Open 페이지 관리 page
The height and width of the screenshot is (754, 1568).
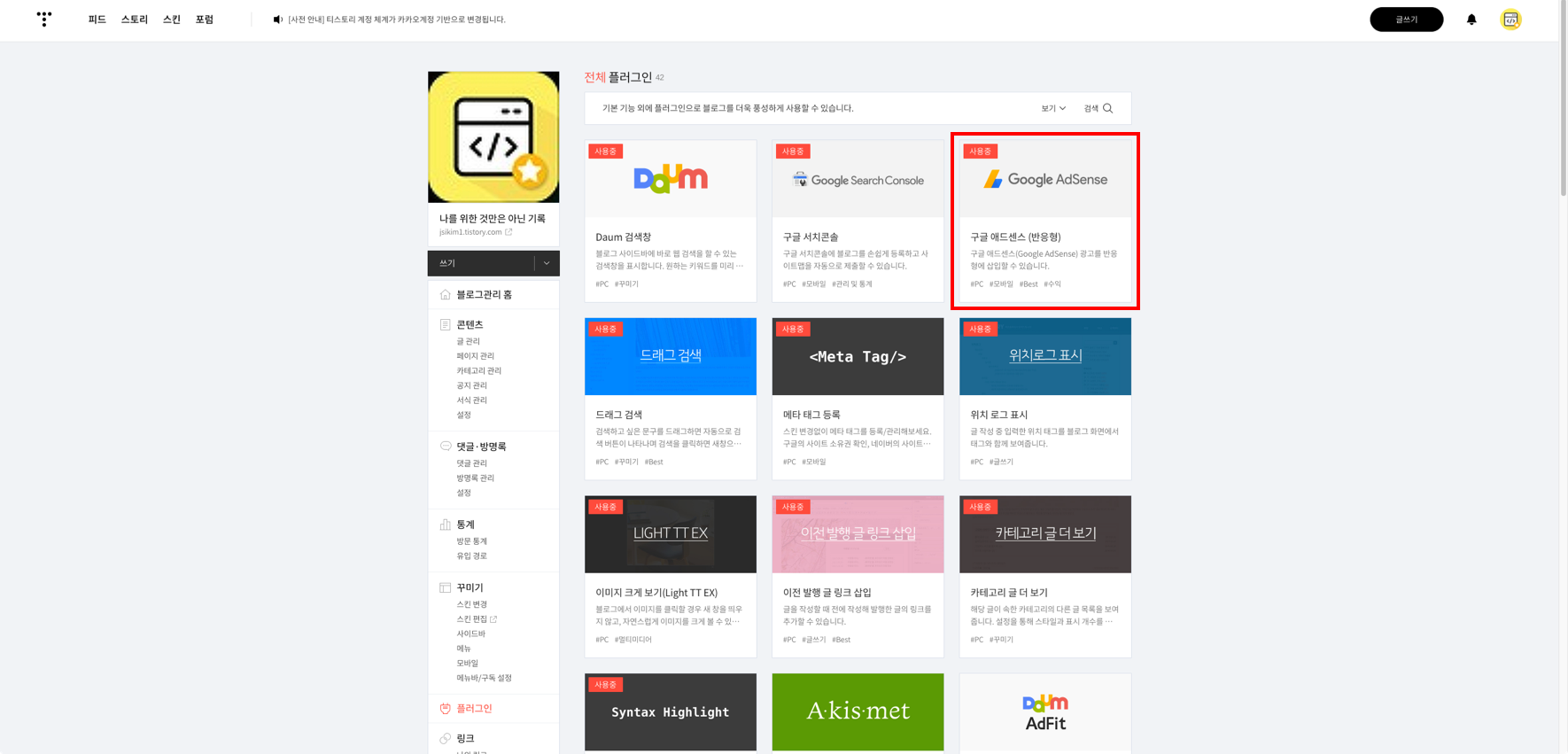pos(475,356)
